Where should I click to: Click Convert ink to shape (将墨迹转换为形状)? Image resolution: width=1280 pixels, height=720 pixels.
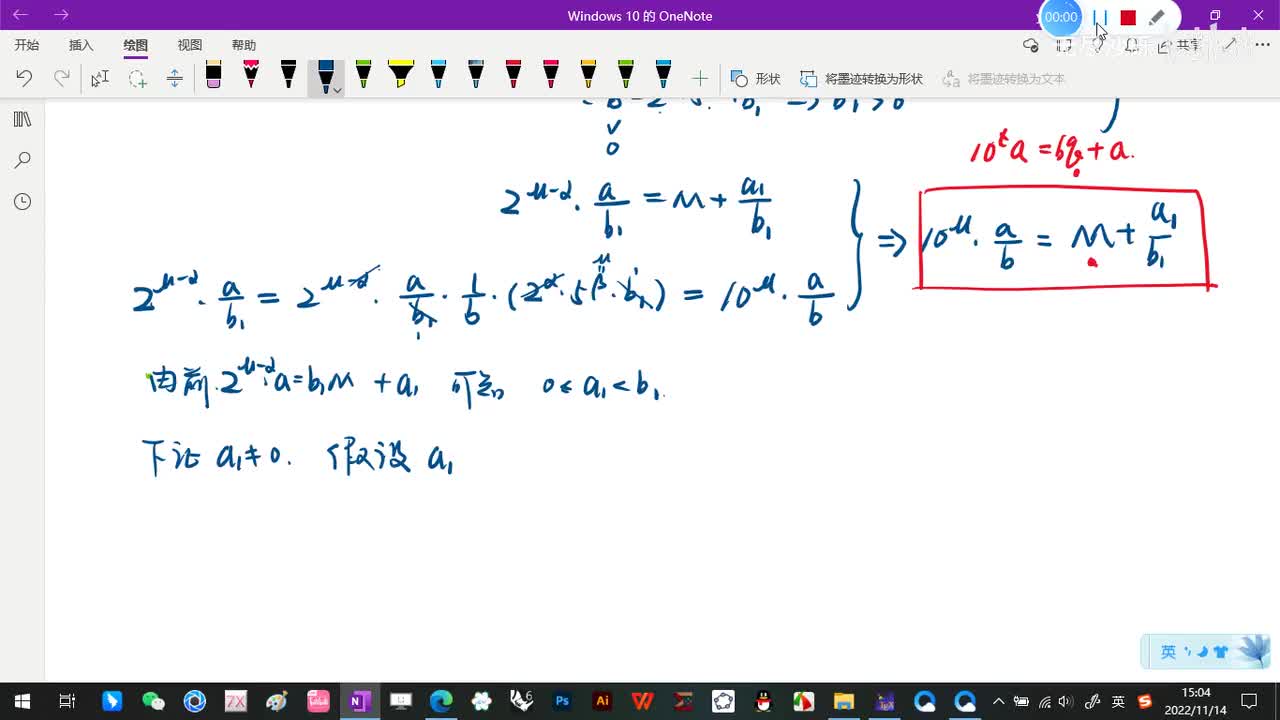pos(861,78)
